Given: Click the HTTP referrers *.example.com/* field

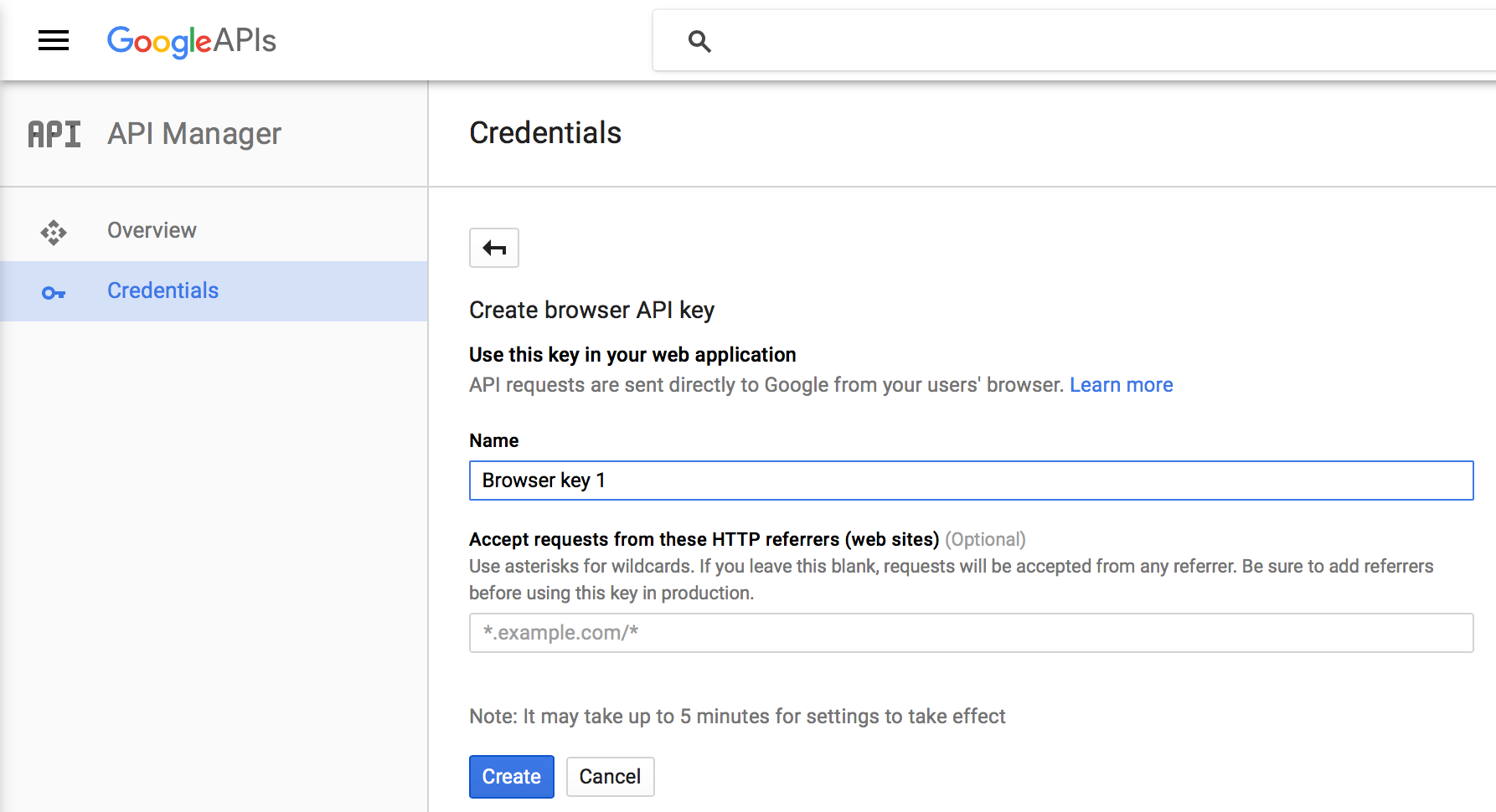Looking at the screenshot, I should [x=972, y=633].
